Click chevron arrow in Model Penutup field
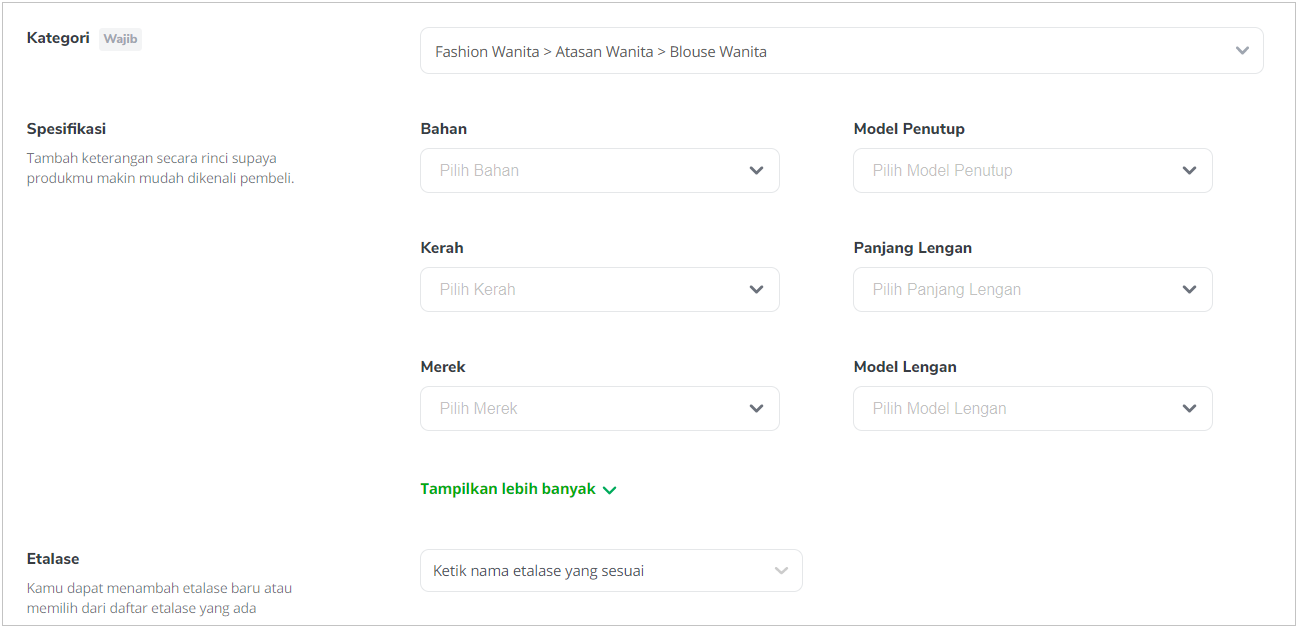Screen dimensions: 1300x631 (x=1189, y=171)
